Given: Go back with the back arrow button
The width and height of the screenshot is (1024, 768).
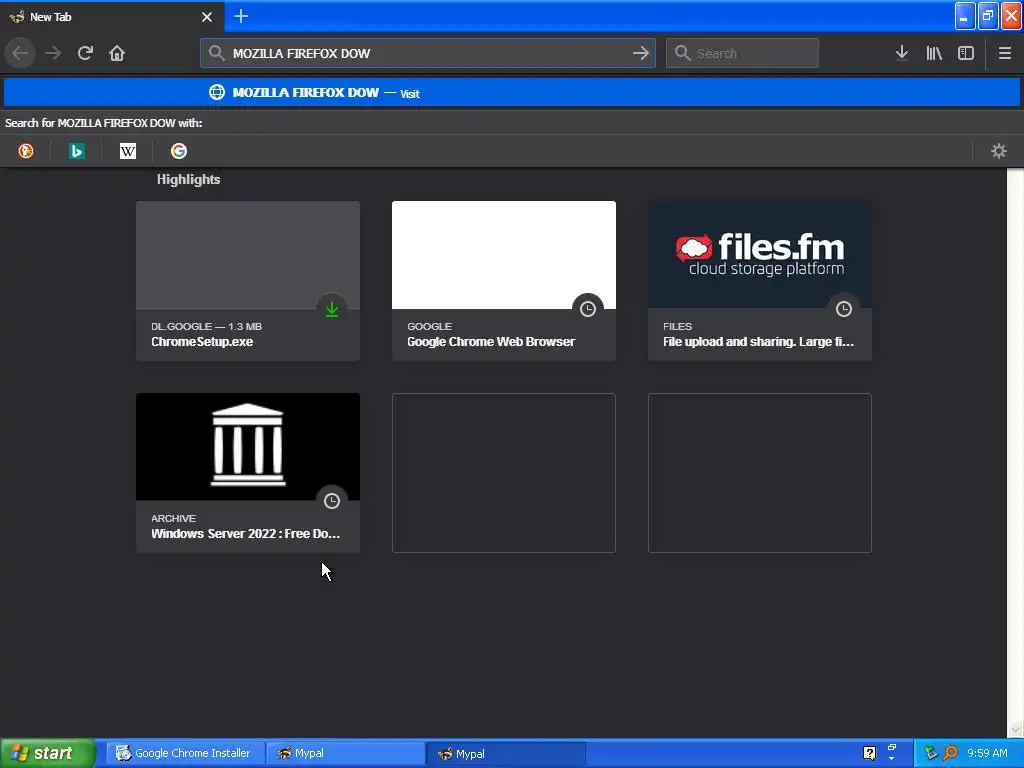Looking at the screenshot, I should click(20, 53).
